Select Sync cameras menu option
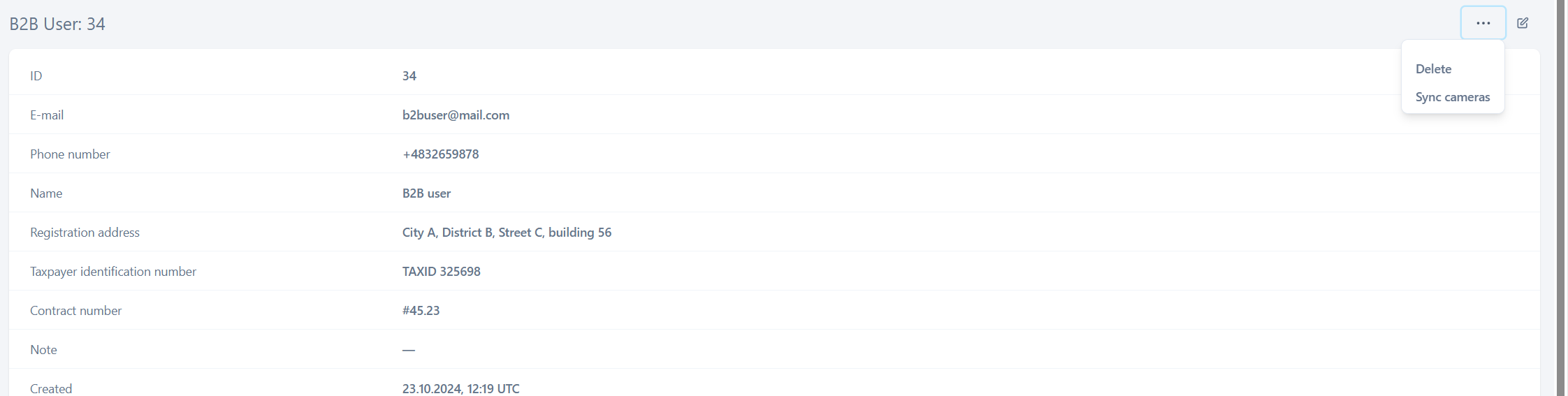This screenshot has width=1568, height=396. coord(1452,97)
